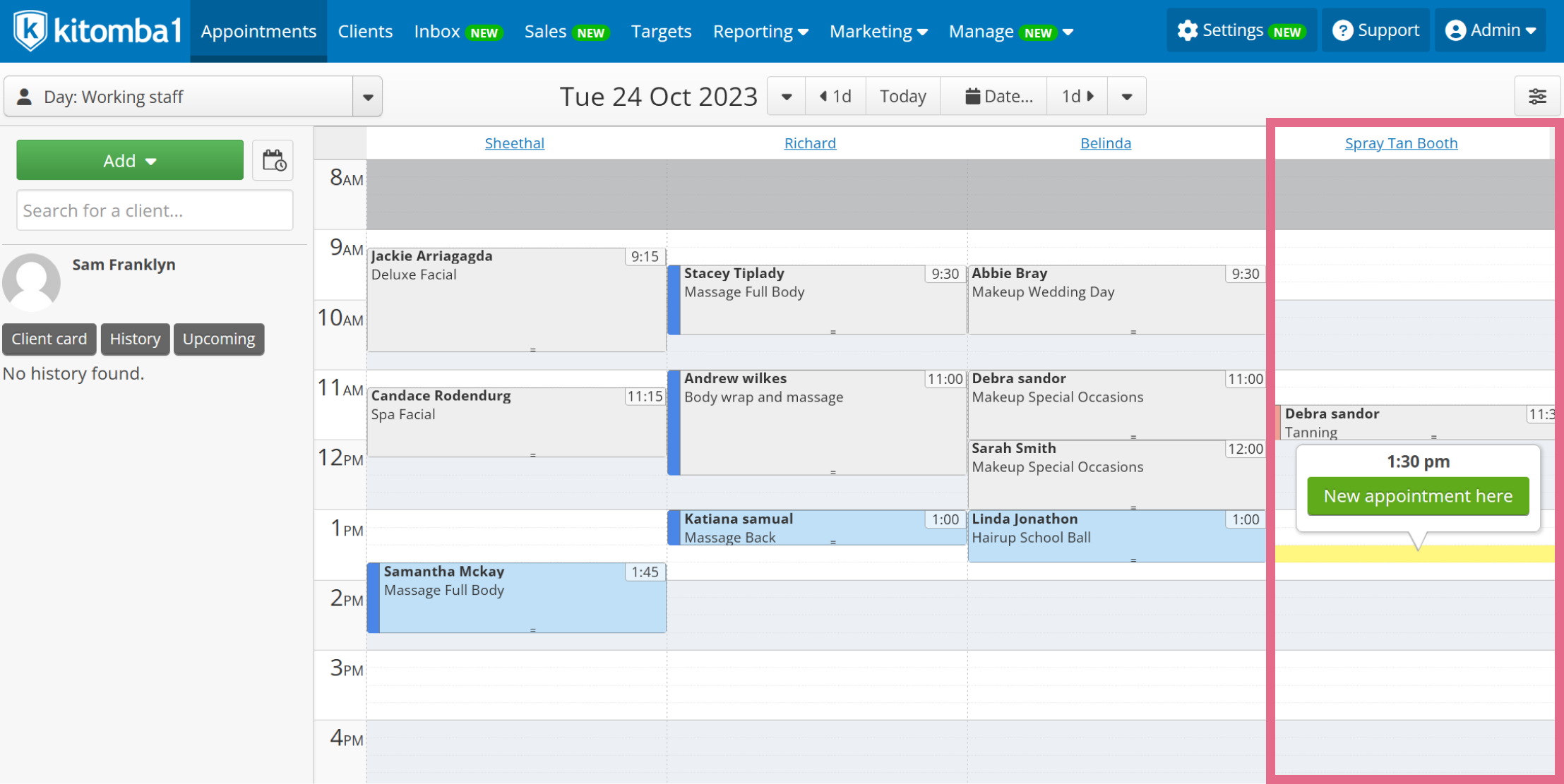Open Sam Franklyn's Client card

coord(49,339)
